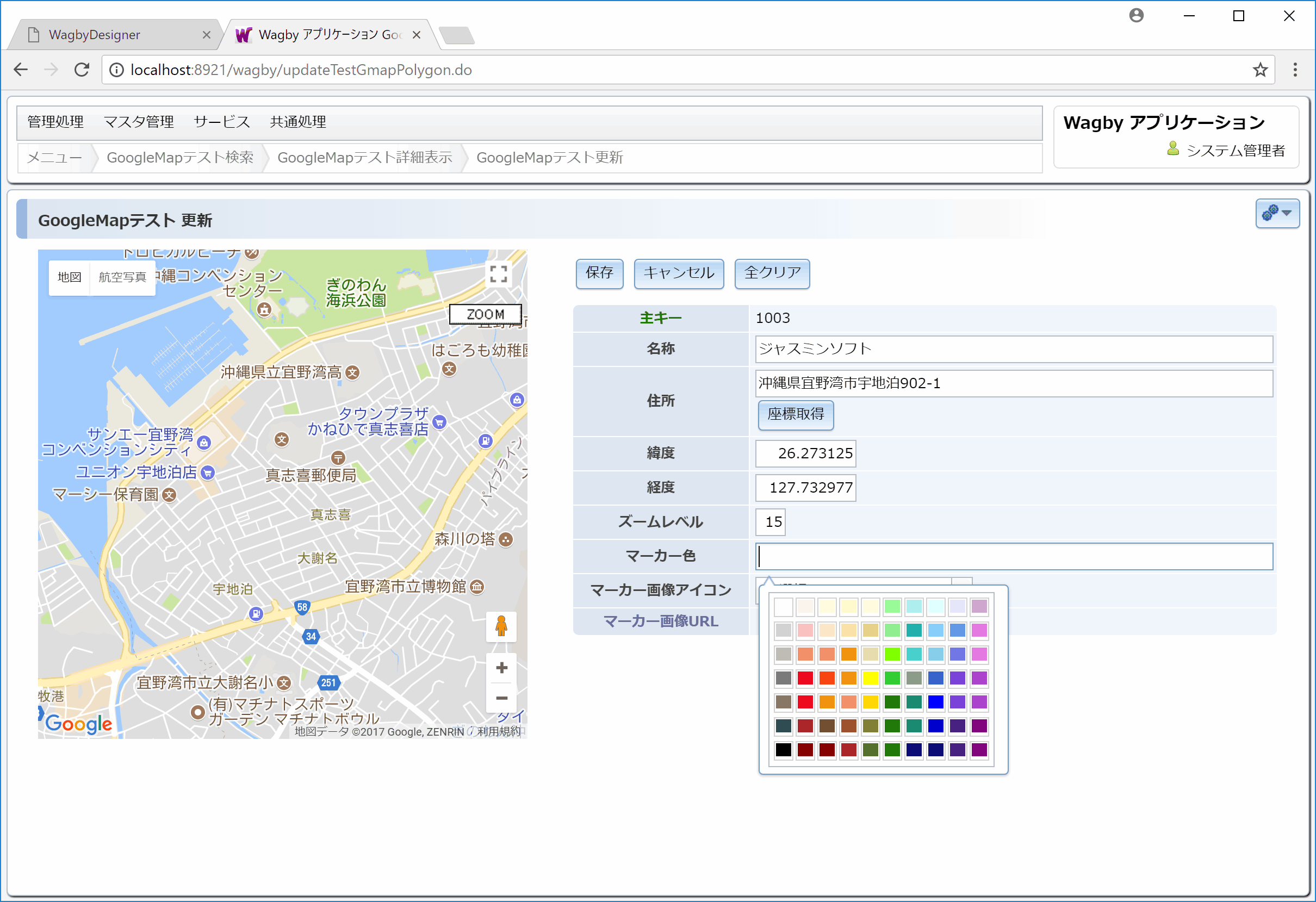This screenshot has width=1316, height=902.
Task: Click the キャンセル button
Action: click(678, 273)
